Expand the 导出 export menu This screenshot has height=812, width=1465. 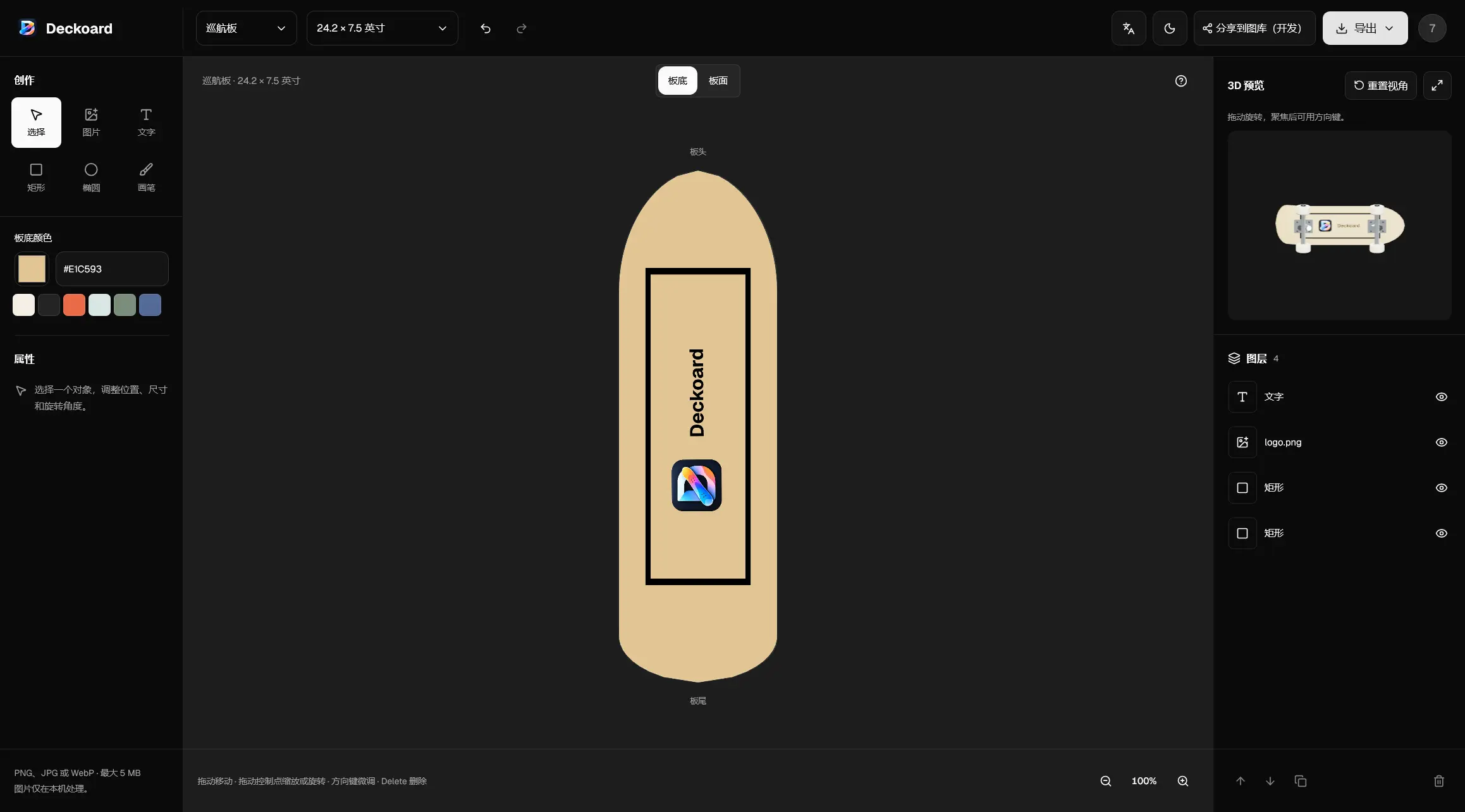1365,28
